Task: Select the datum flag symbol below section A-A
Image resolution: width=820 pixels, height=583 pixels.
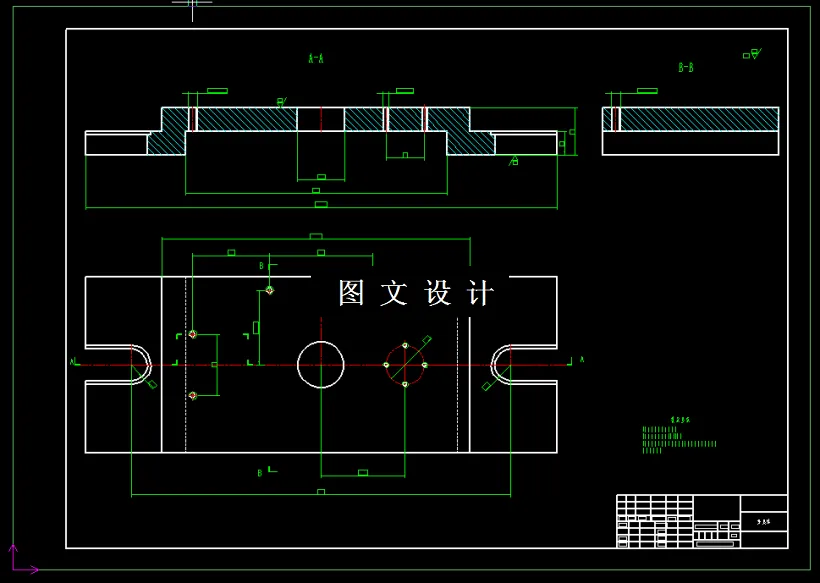Action: click(x=516, y=160)
